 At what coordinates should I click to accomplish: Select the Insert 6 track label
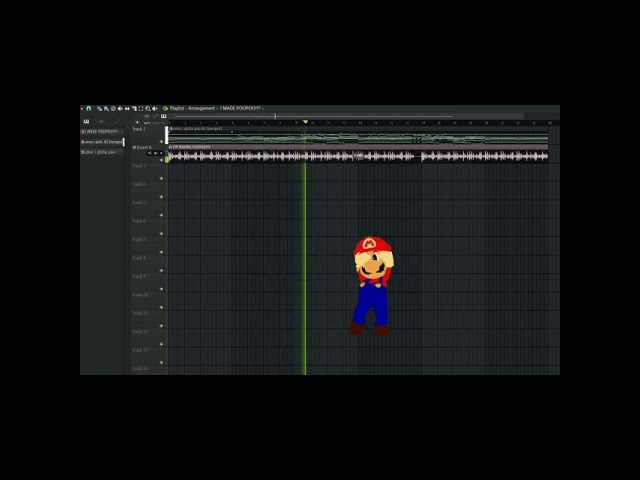[144, 147]
